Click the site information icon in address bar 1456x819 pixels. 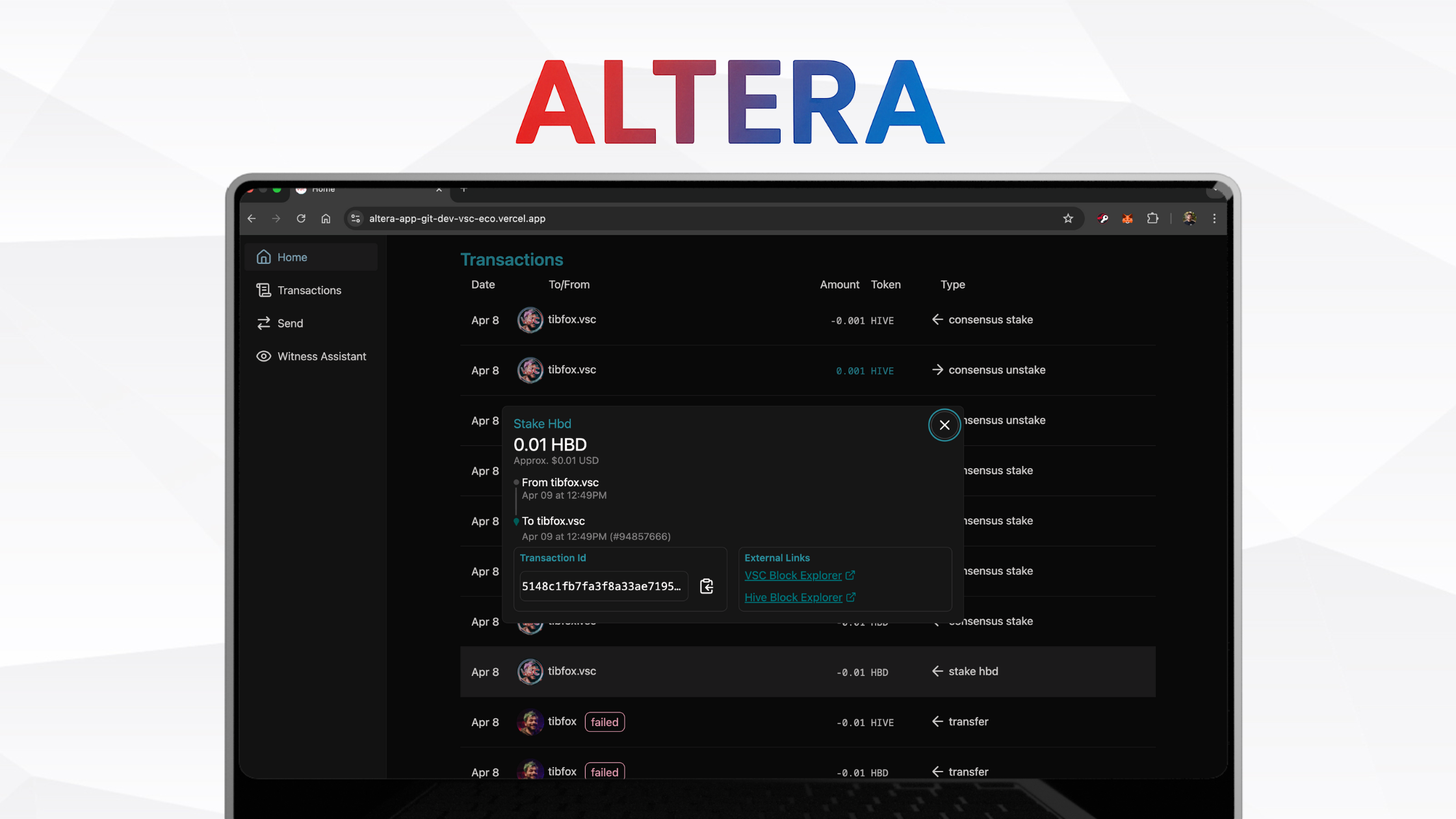(356, 219)
